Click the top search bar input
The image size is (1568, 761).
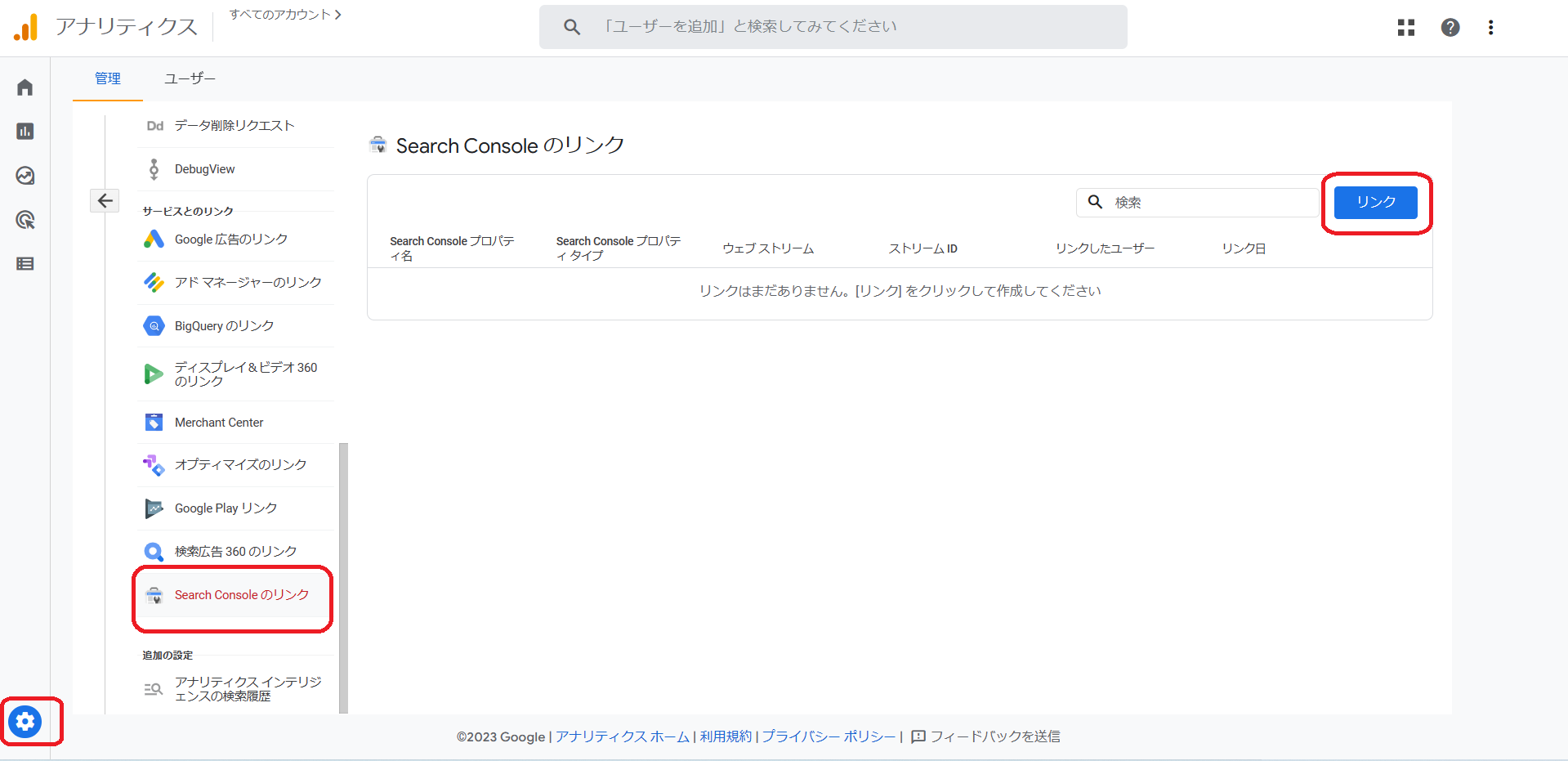(833, 27)
